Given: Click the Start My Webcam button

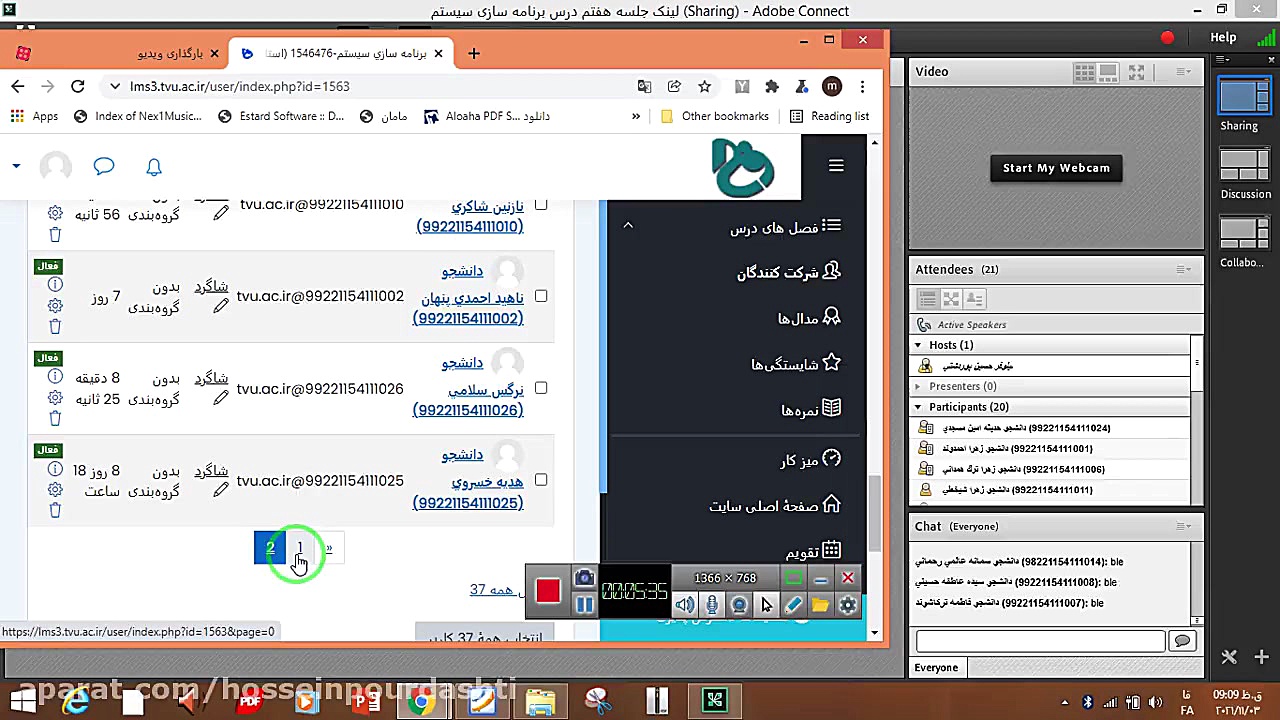Looking at the screenshot, I should 1056,167.
